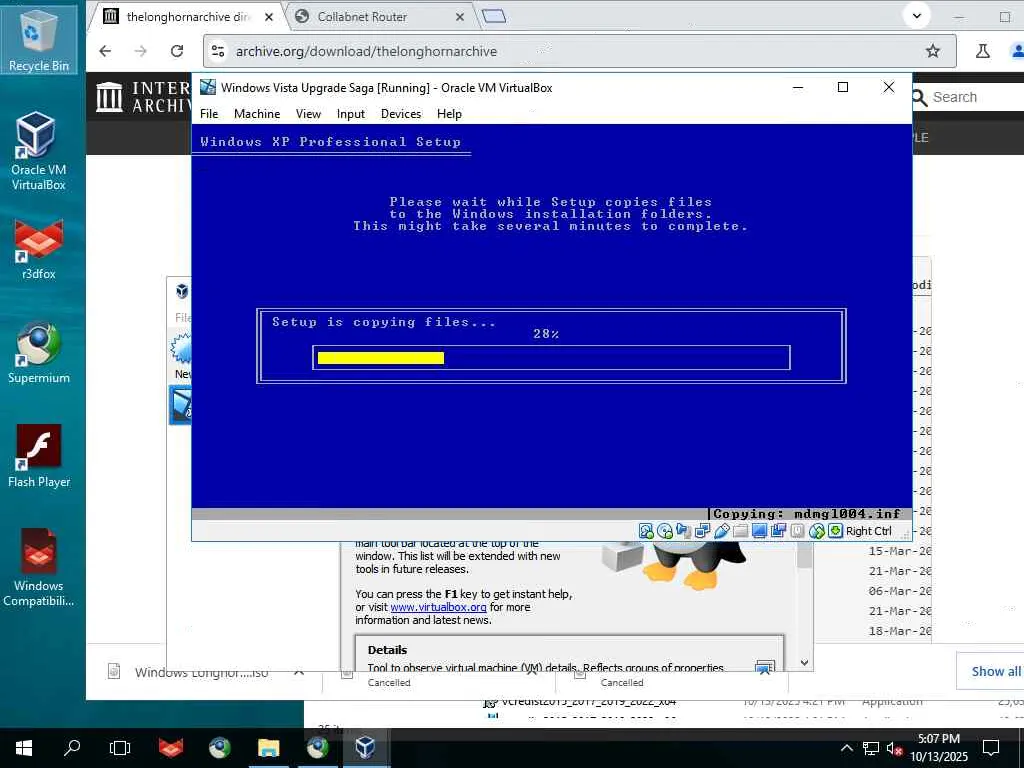Click the optical disk indicator in VirtualBox status bar

[x=665, y=531]
